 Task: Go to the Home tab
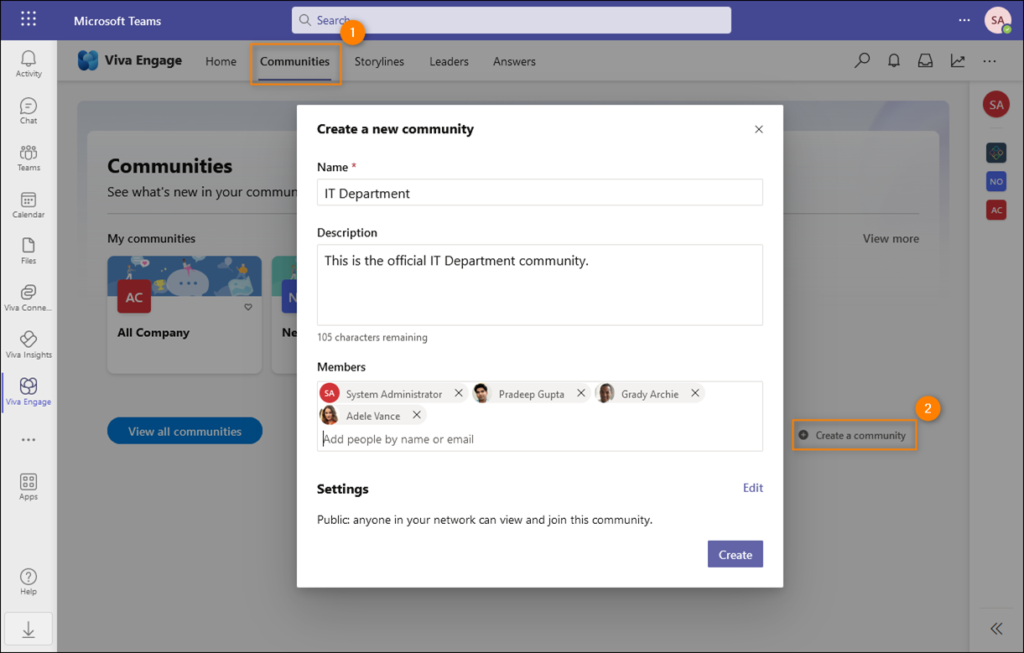pos(221,61)
